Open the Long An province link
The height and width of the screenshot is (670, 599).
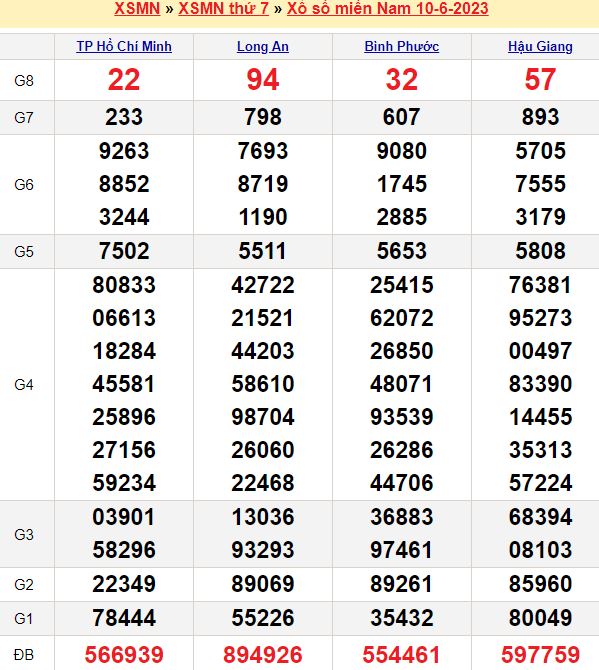[x=263, y=46]
